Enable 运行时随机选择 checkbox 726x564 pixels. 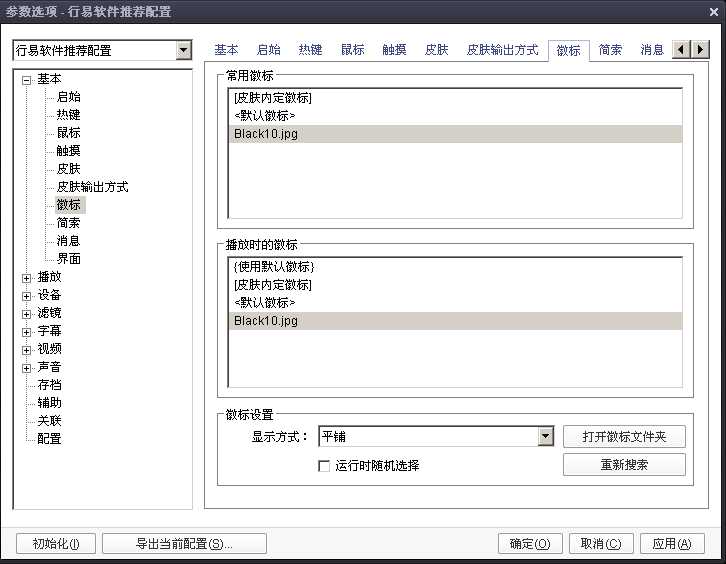(x=324, y=465)
